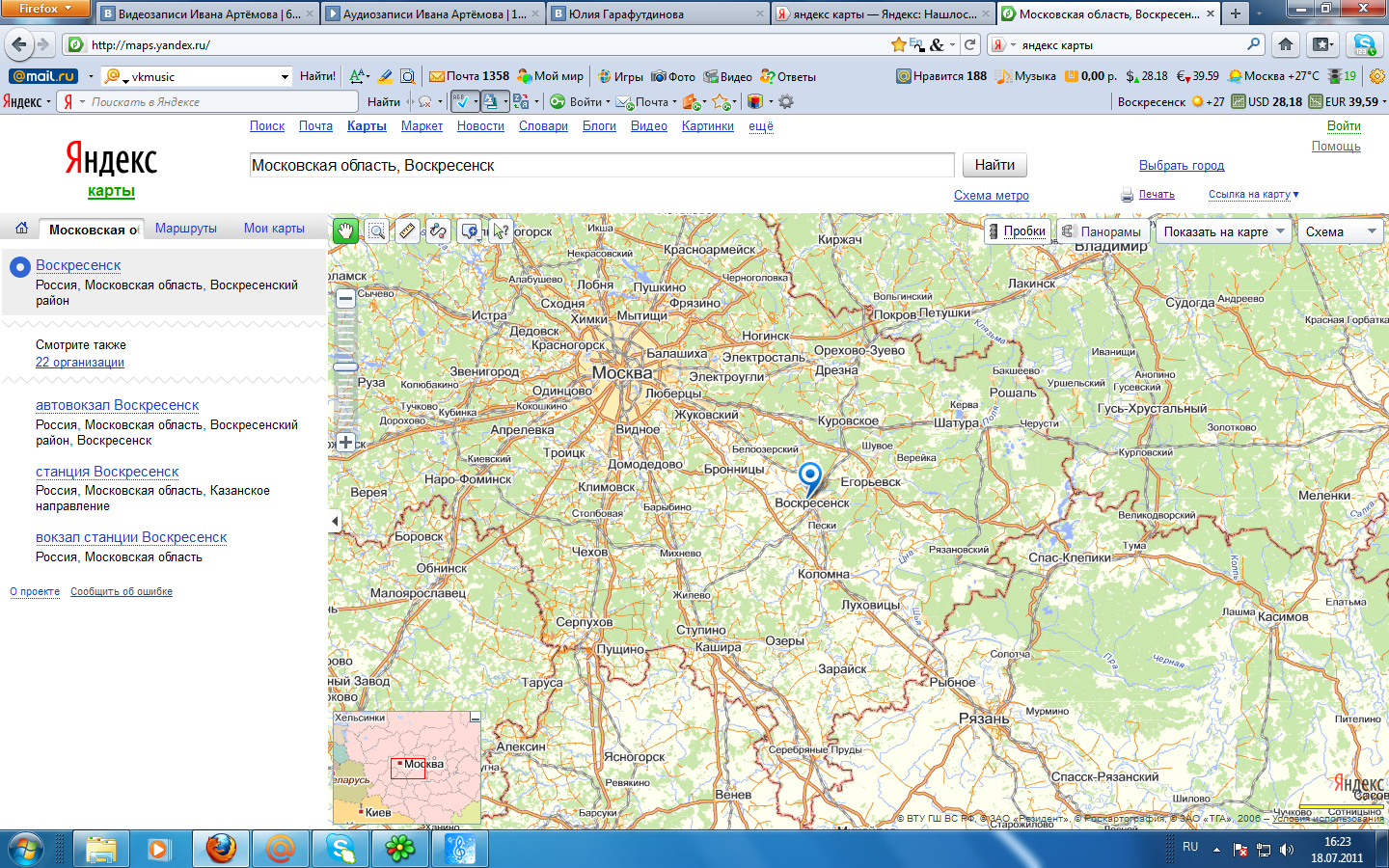This screenshot has width=1389, height=868.
Task: Select the ruler distance measuring tool
Action: pos(407,231)
